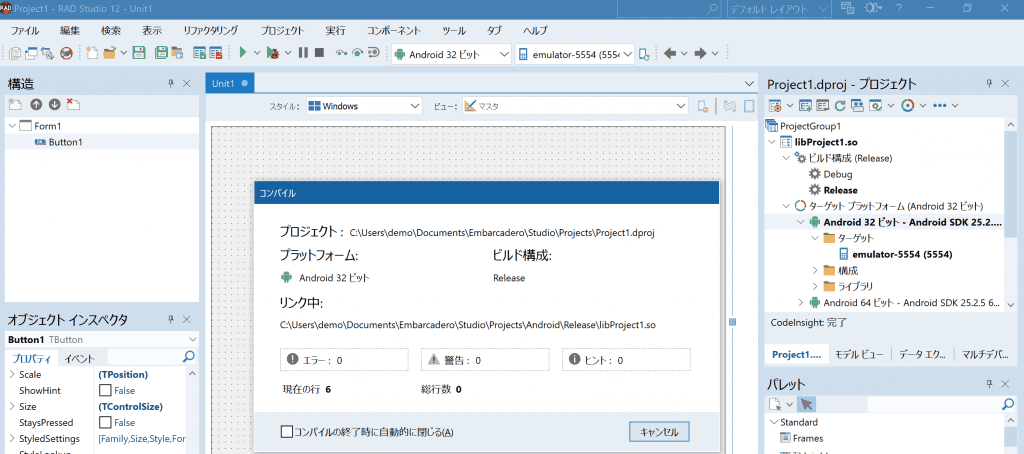
Task: Switch to the イベント tab in Object Inspector
Action: tap(79, 358)
